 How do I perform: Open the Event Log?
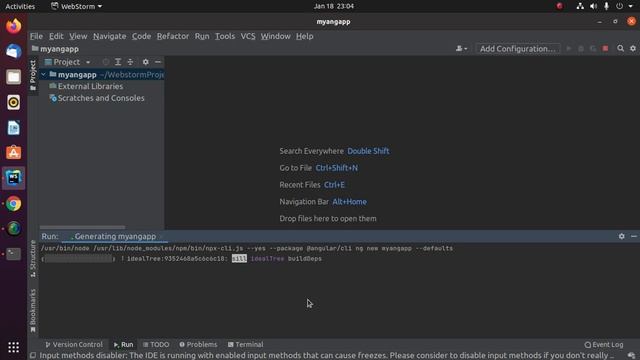coord(604,344)
